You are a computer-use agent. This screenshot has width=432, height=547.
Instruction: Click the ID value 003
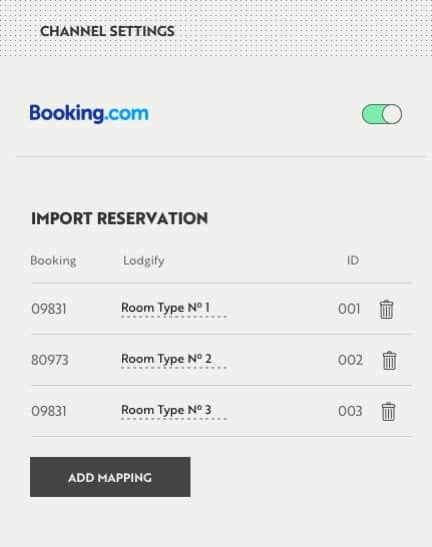point(350,411)
